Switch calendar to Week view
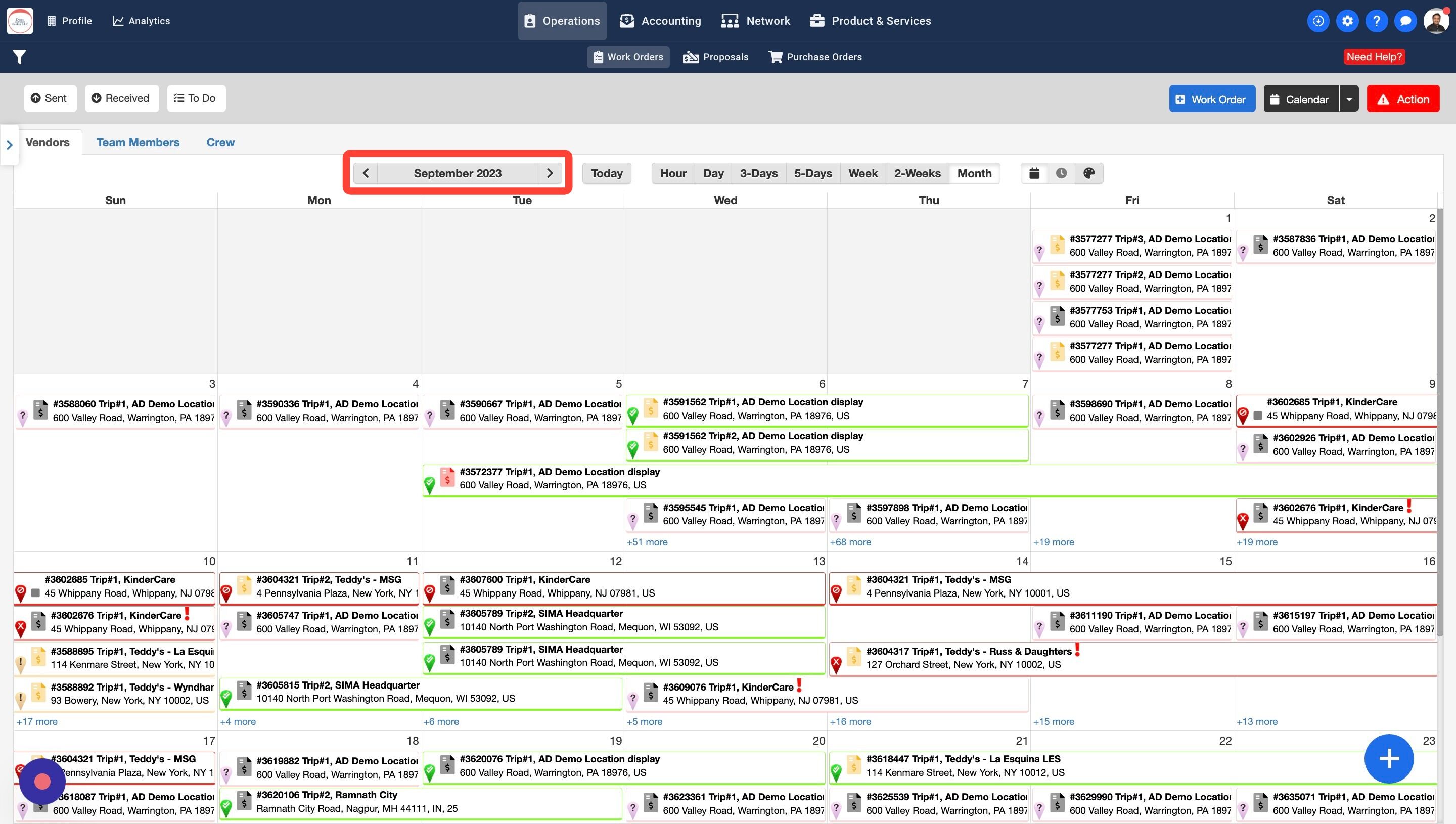The width and height of the screenshot is (1456, 824). click(862, 173)
